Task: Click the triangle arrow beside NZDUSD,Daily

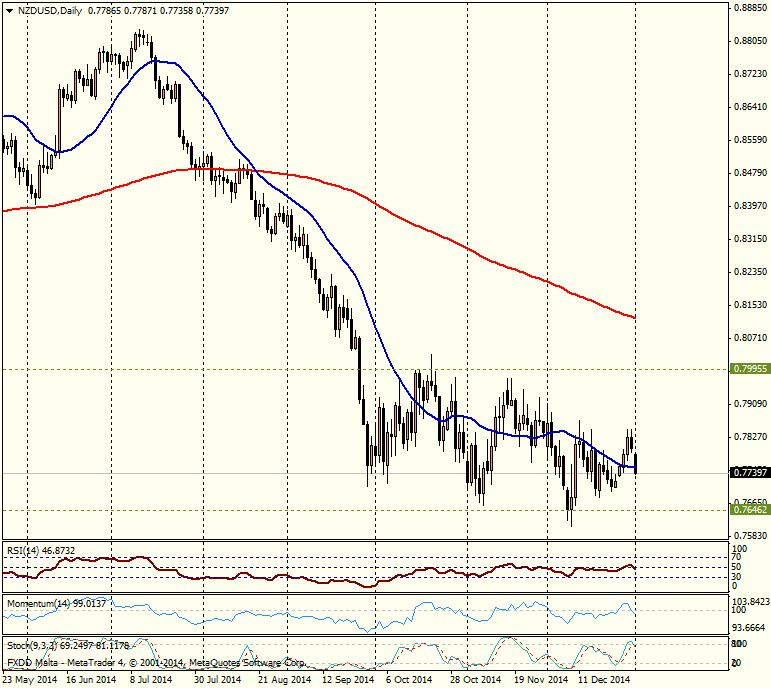Action: [x=9, y=10]
